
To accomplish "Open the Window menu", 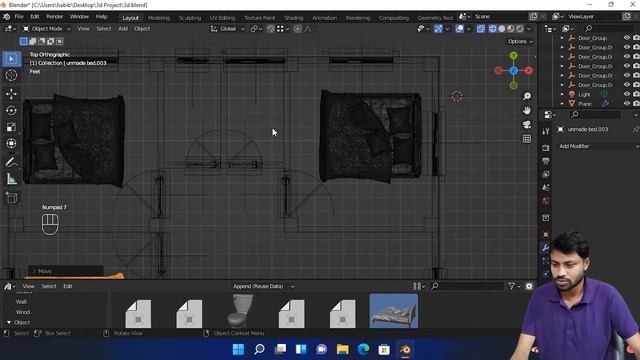I will 79,17.
